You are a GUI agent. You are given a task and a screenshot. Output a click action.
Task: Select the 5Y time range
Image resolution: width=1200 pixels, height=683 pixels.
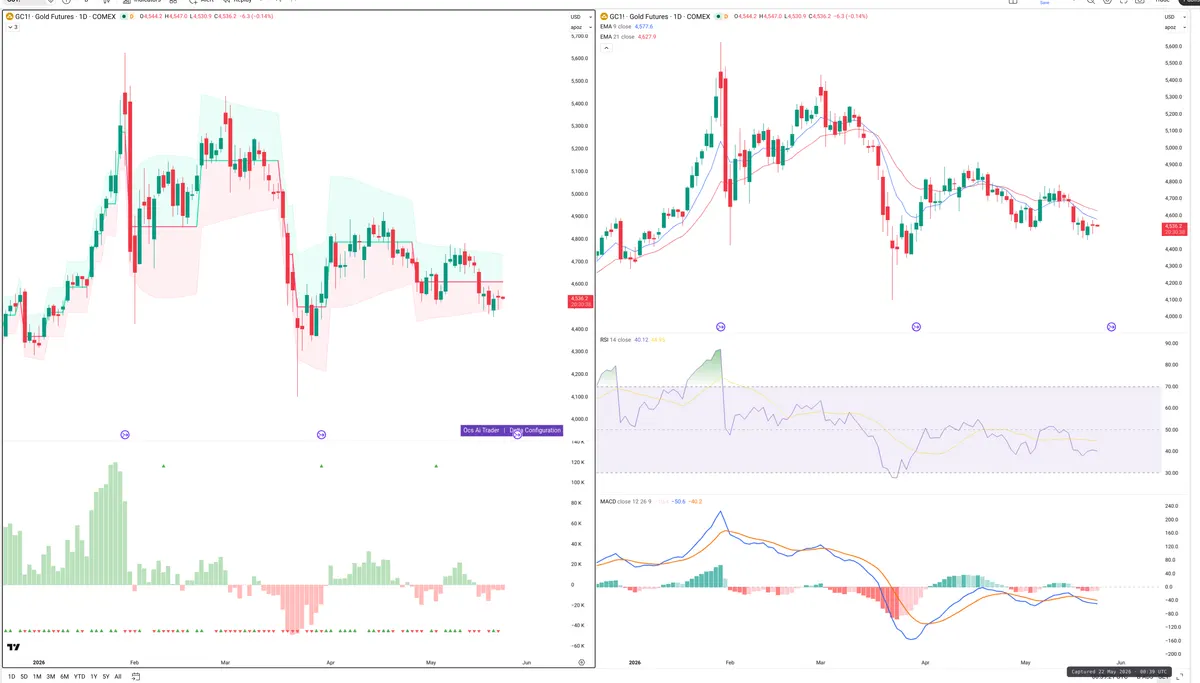tap(106, 677)
